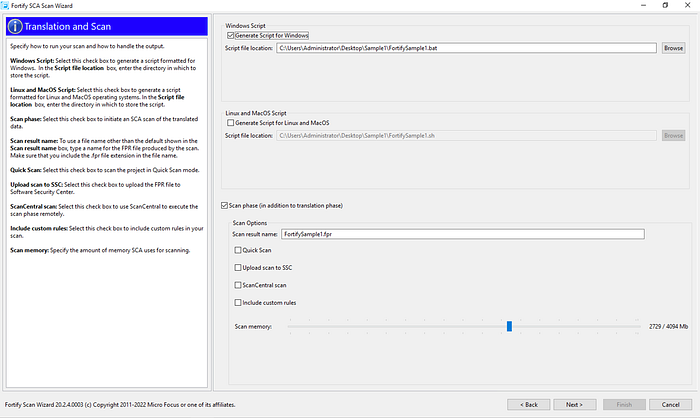700x418 pixels.
Task: Click the info icon beside Translation and Scan
Action: click(x=15, y=26)
